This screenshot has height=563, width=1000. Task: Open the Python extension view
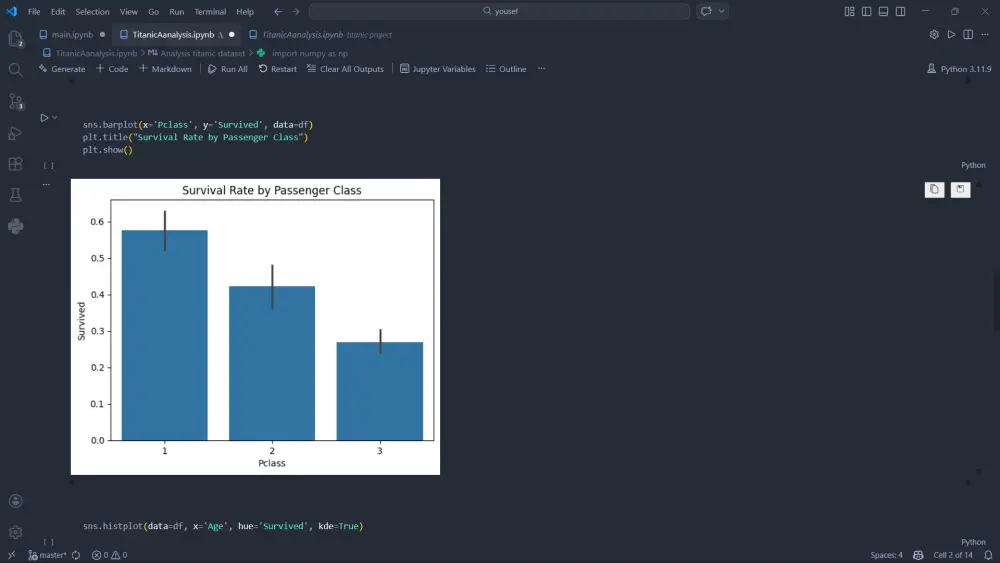(x=15, y=226)
